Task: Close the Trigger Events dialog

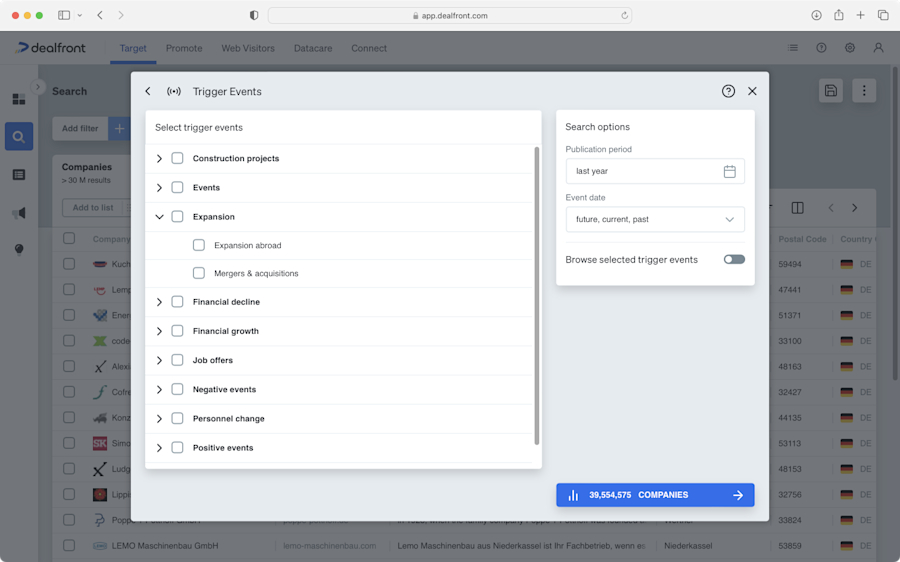Action: (x=752, y=91)
